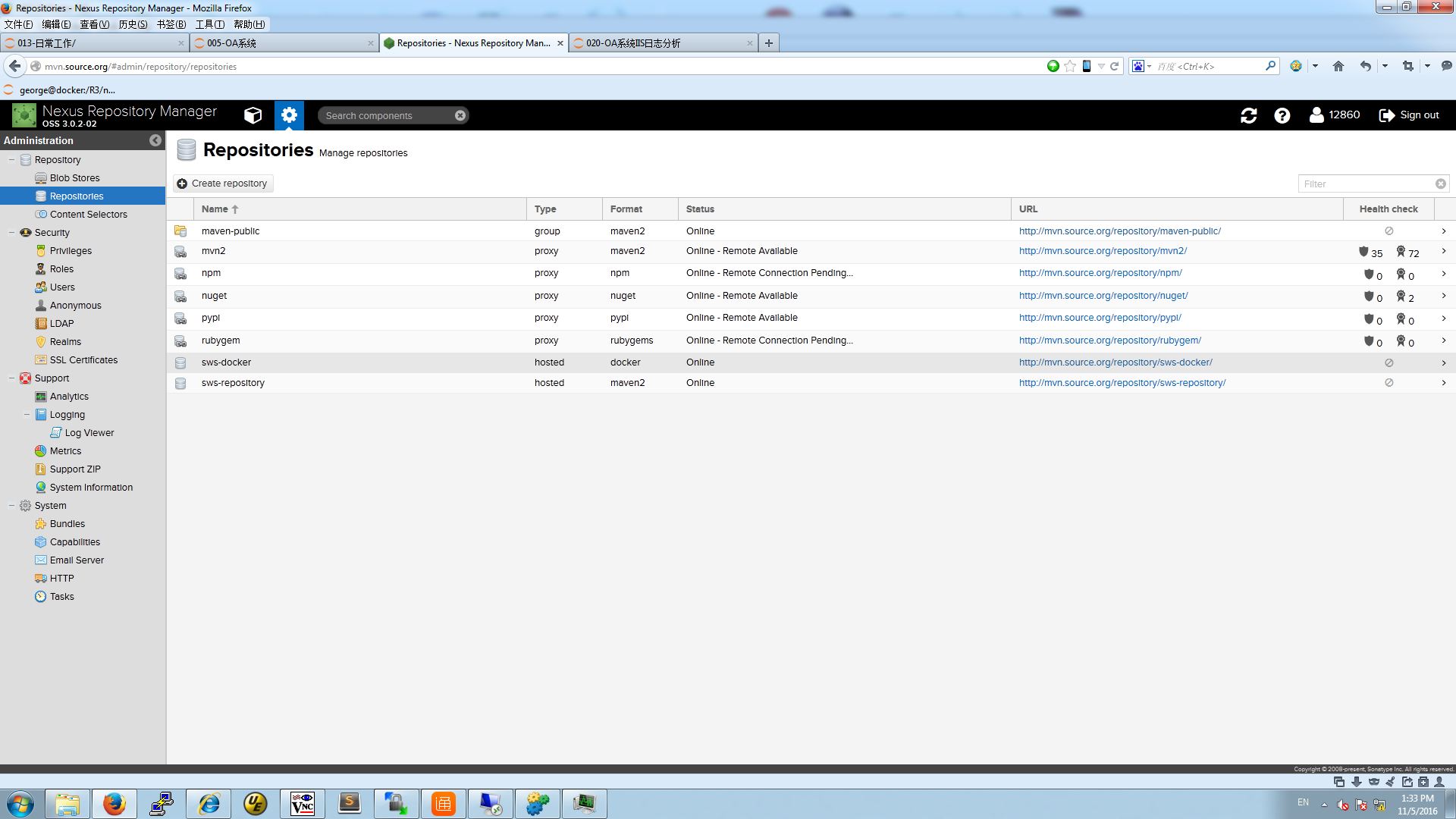This screenshot has height=819, width=1456.
Task: Click the refresh icon in Nexus header
Action: point(1248,115)
